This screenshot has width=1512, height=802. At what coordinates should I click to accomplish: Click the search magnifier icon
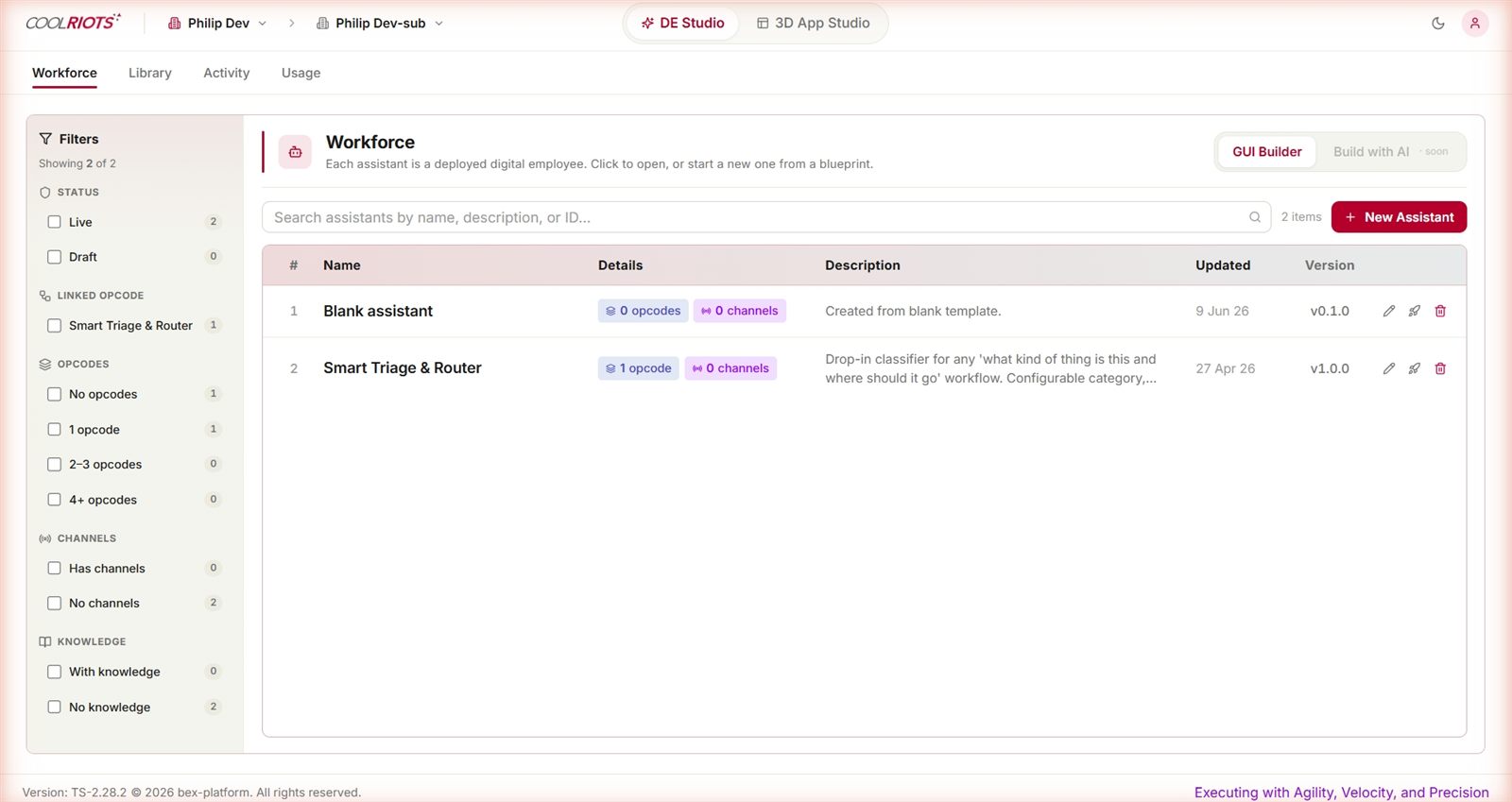[1255, 217]
